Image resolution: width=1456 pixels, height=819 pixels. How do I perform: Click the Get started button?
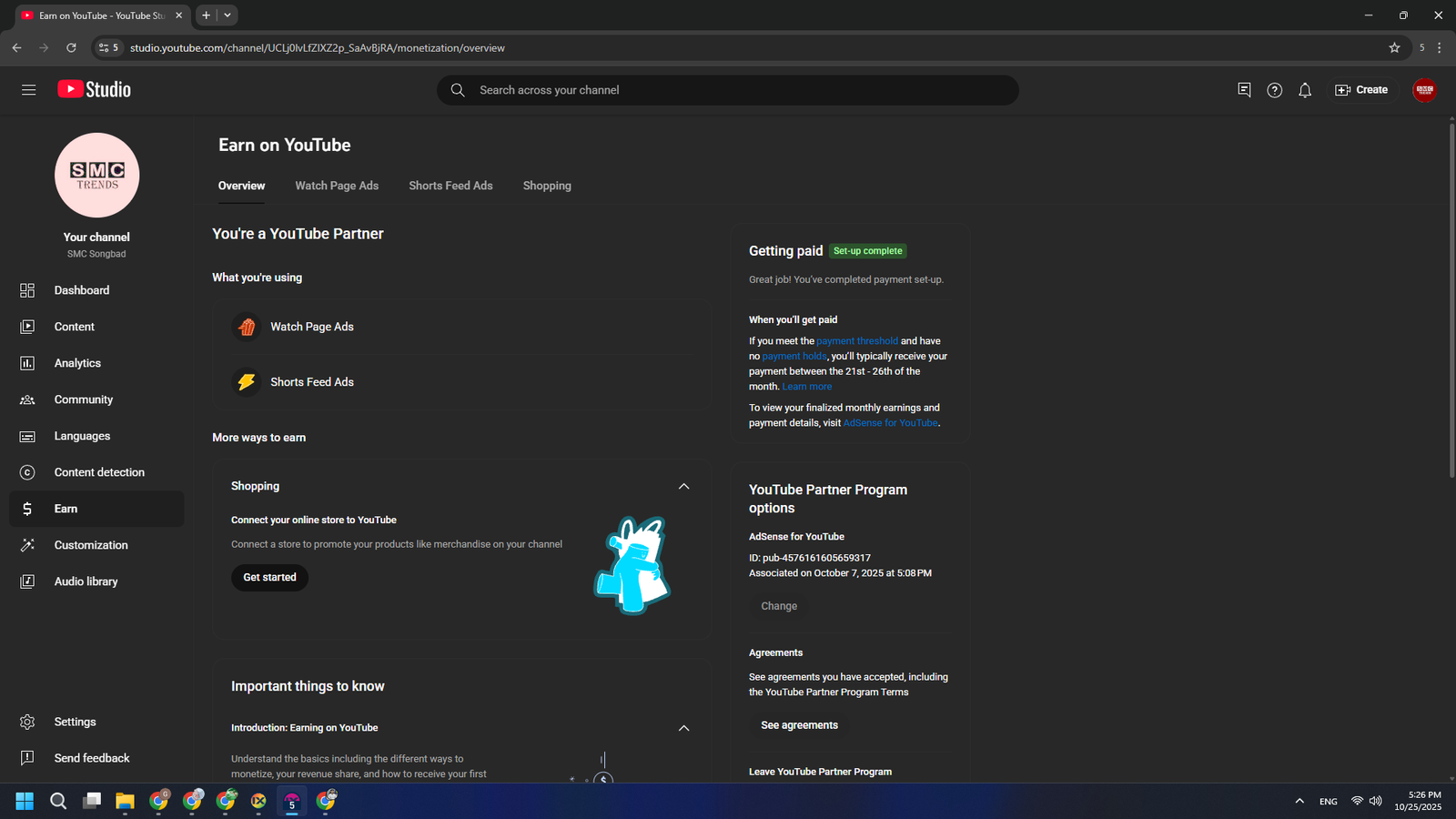coord(269,577)
